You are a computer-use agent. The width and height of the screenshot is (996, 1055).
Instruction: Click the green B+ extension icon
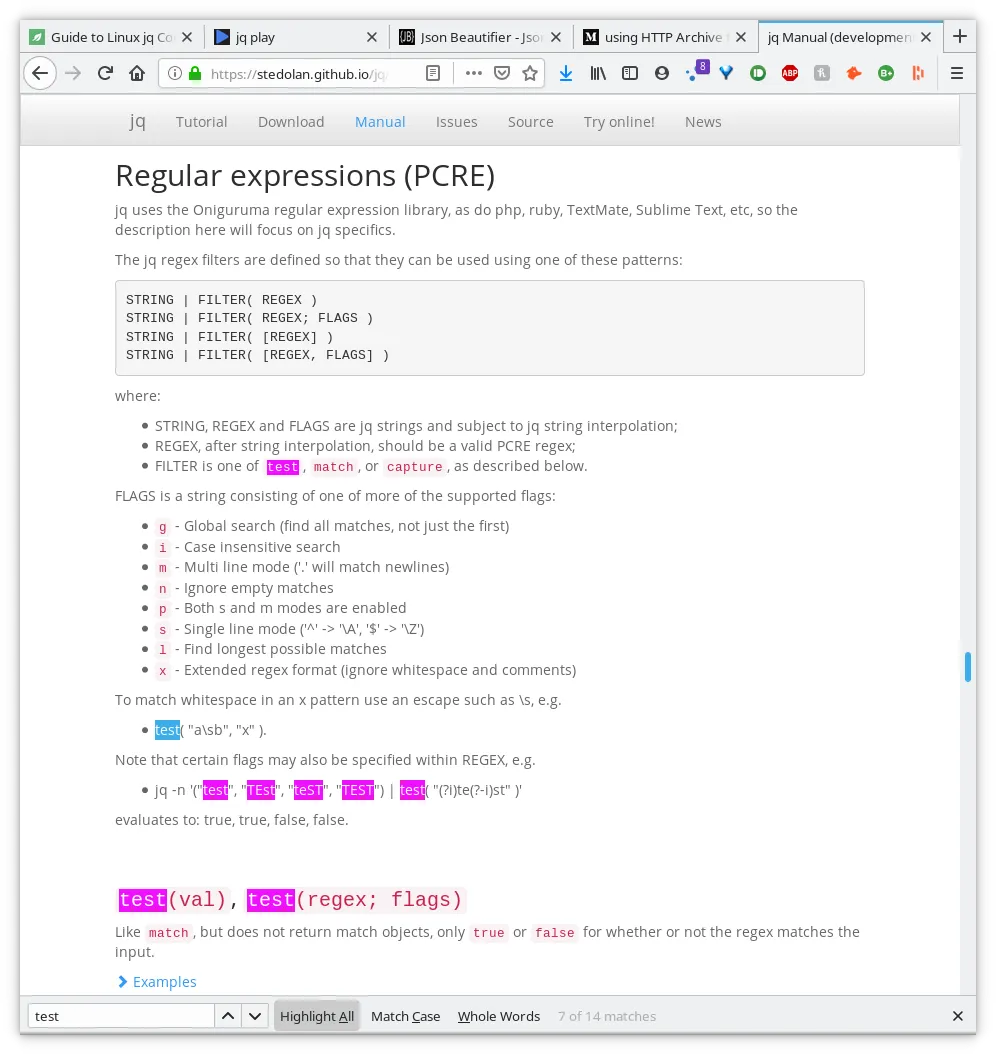click(886, 73)
